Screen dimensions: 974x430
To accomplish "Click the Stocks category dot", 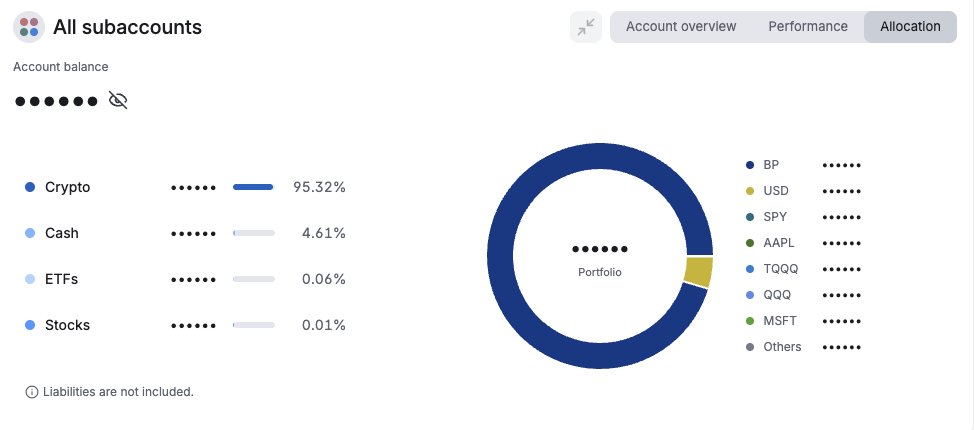I will 30,325.
